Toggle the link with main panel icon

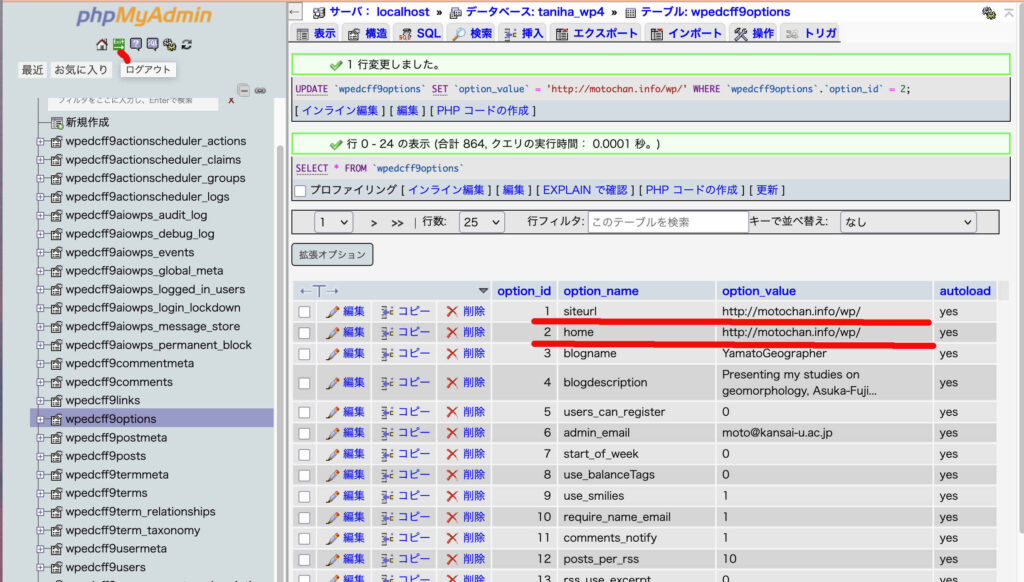260,90
